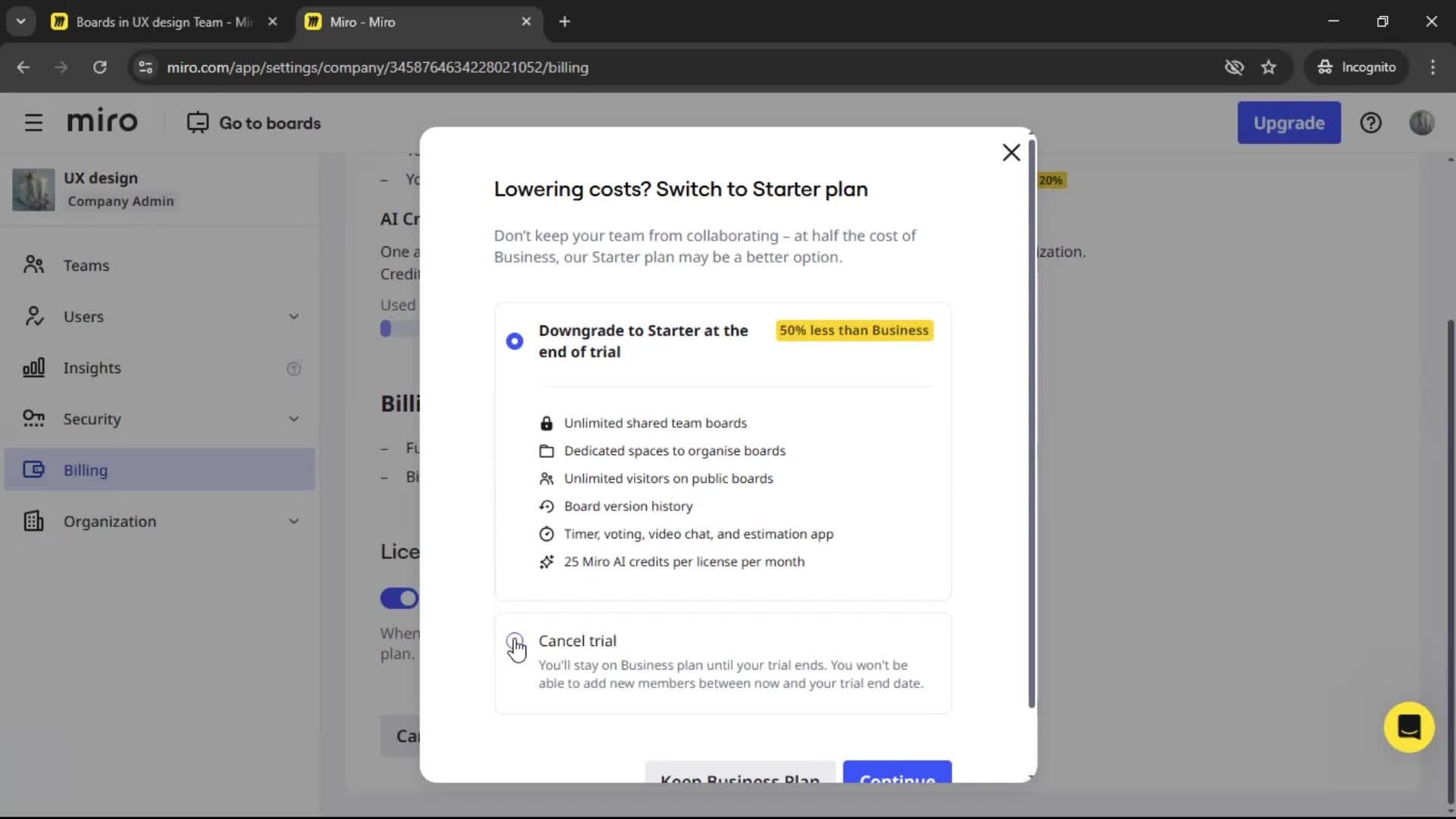Viewport: 1456px width, 819px height.
Task: Click the Unlimited shared team boards lock icon
Action: tap(546, 423)
